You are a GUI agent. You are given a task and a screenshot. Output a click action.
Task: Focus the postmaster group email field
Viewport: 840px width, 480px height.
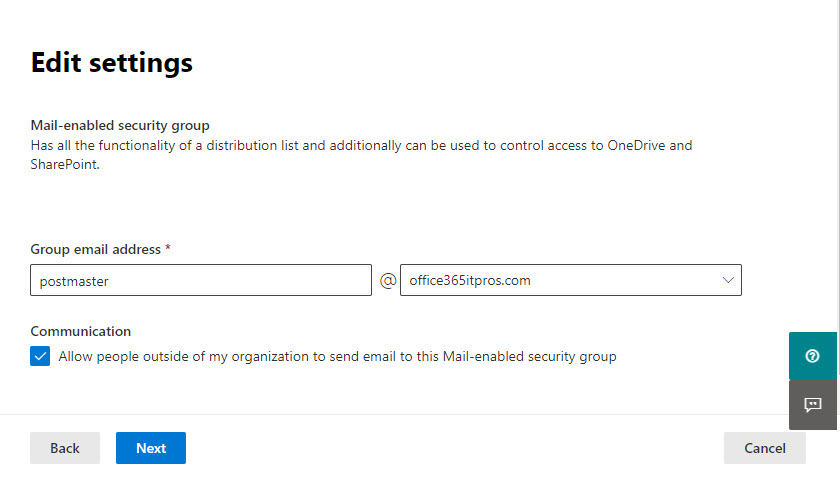coord(201,280)
